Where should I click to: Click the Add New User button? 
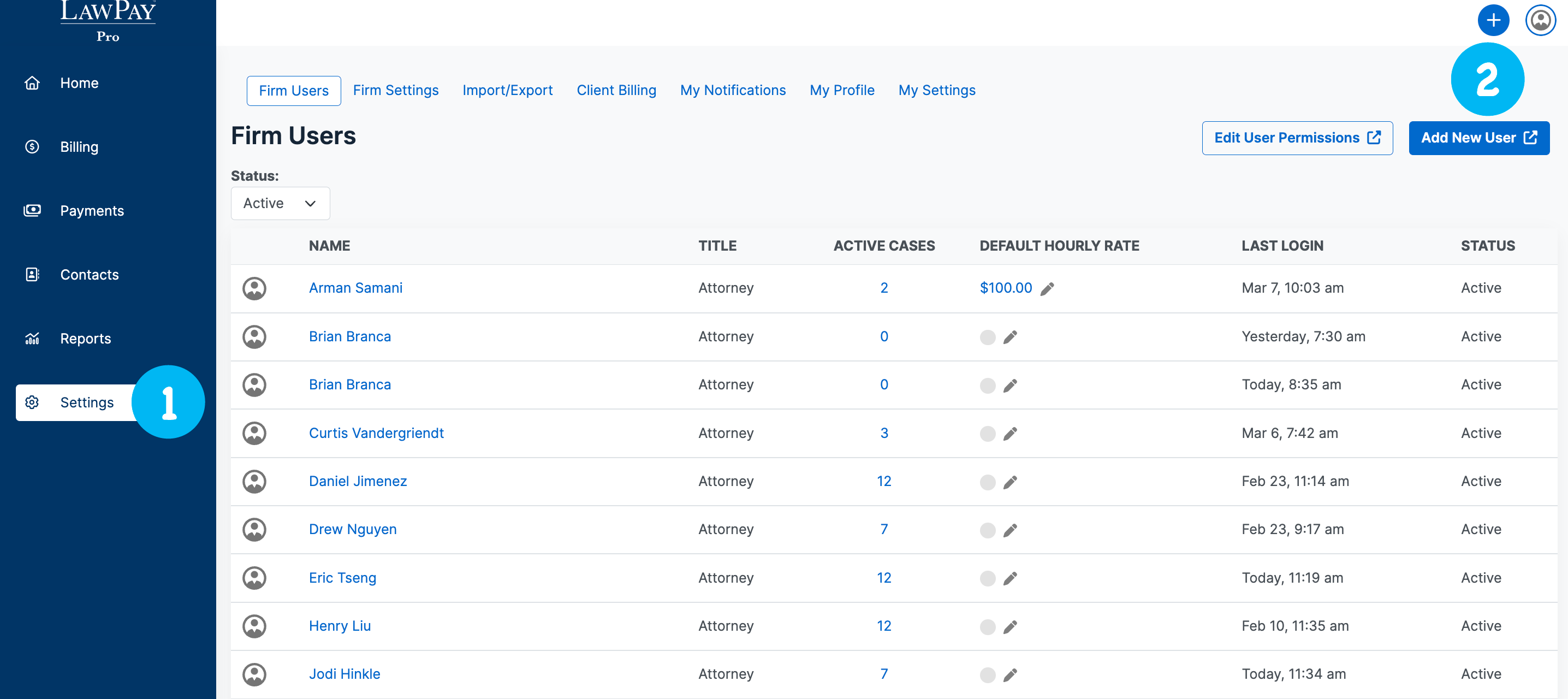tap(1478, 138)
